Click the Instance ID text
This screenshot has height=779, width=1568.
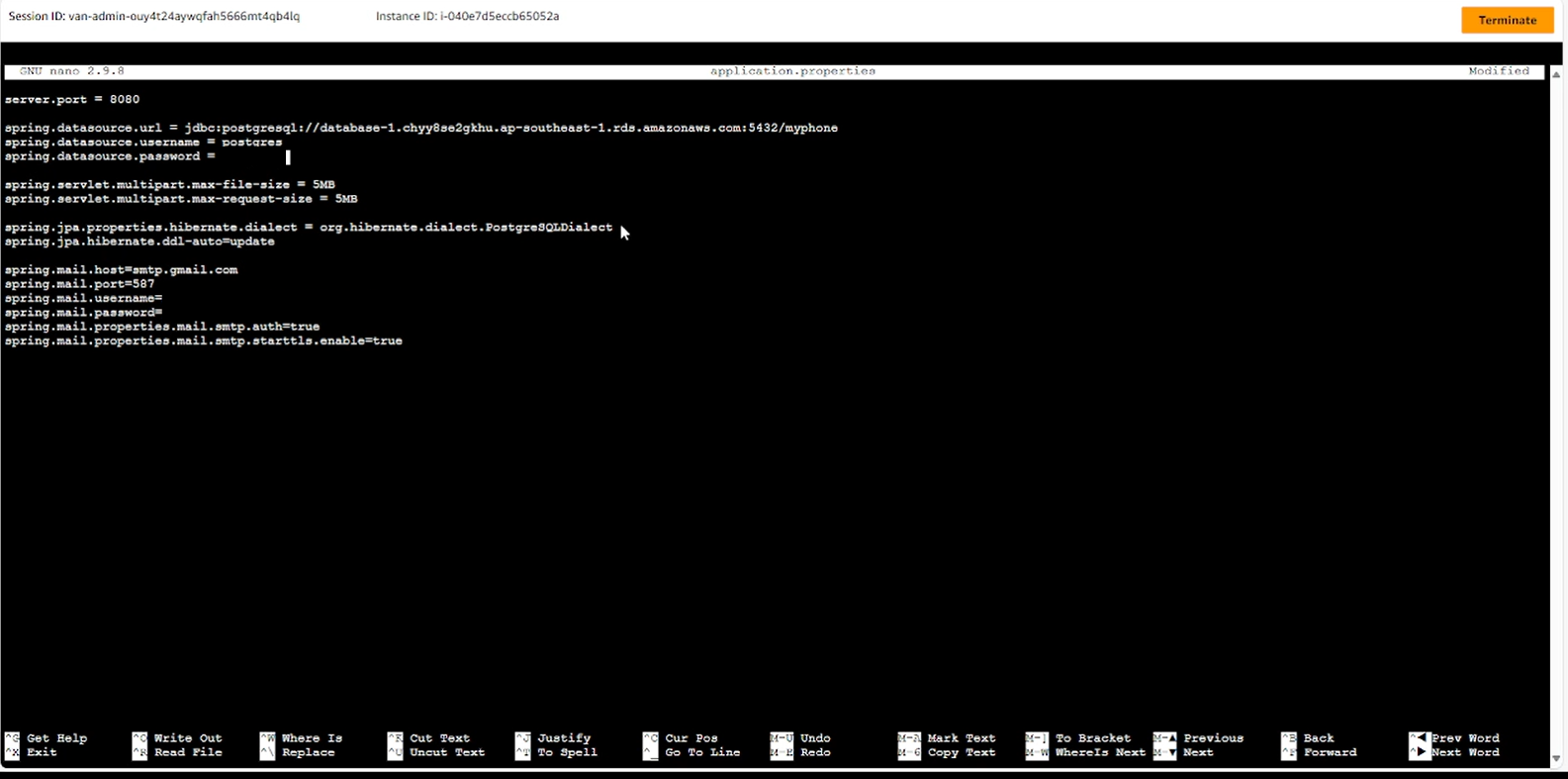[x=467, y=17]
